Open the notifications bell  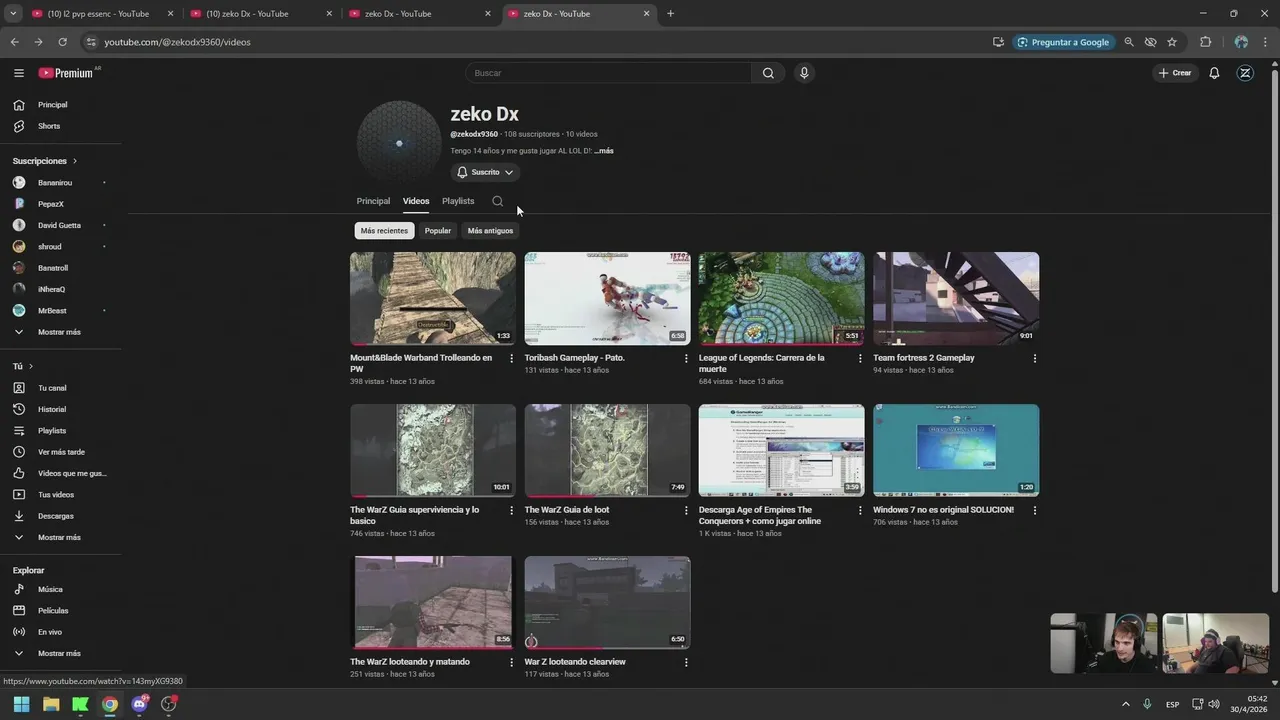[1214, 73]
